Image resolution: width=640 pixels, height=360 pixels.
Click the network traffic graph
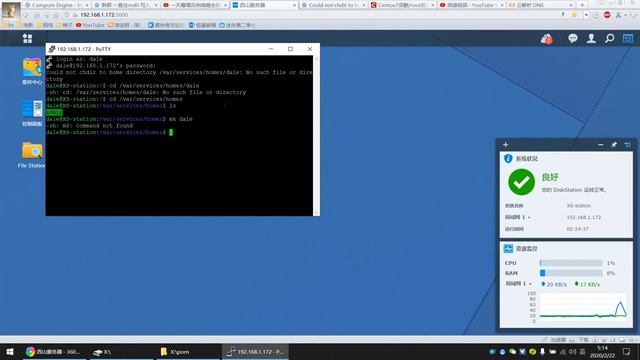(583, 306)
